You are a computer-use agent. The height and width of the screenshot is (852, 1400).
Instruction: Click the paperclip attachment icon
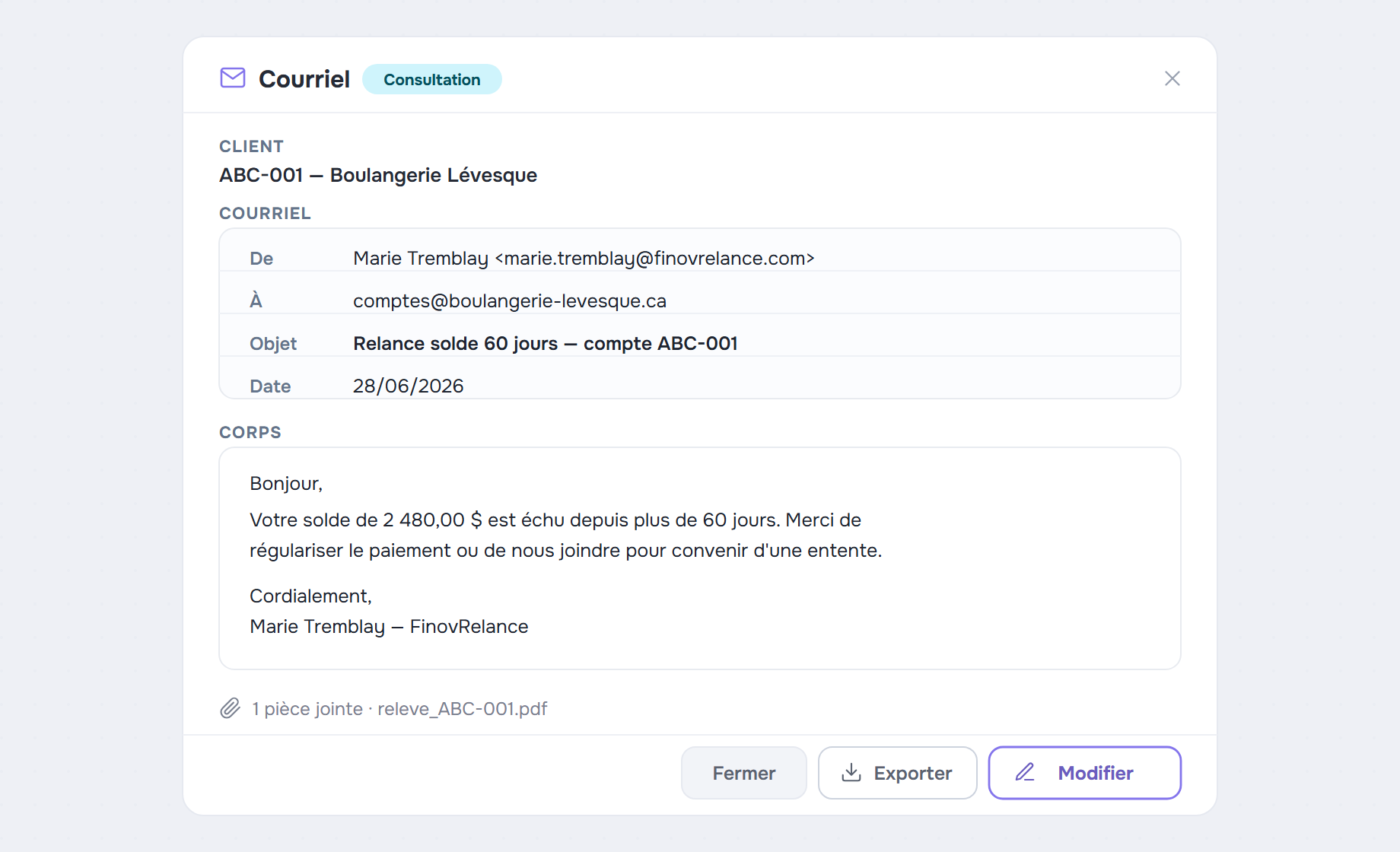[x=231, y=708]
